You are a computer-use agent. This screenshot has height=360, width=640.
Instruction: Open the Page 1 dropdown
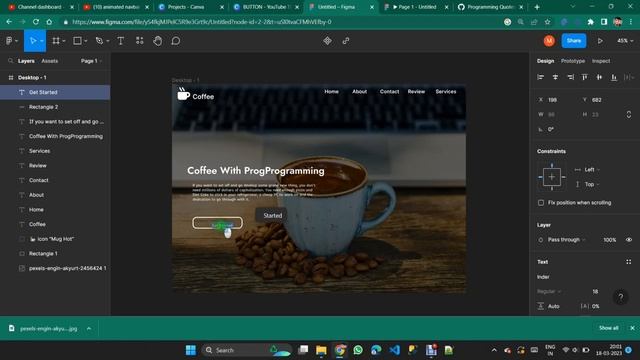tap(91, 61)
